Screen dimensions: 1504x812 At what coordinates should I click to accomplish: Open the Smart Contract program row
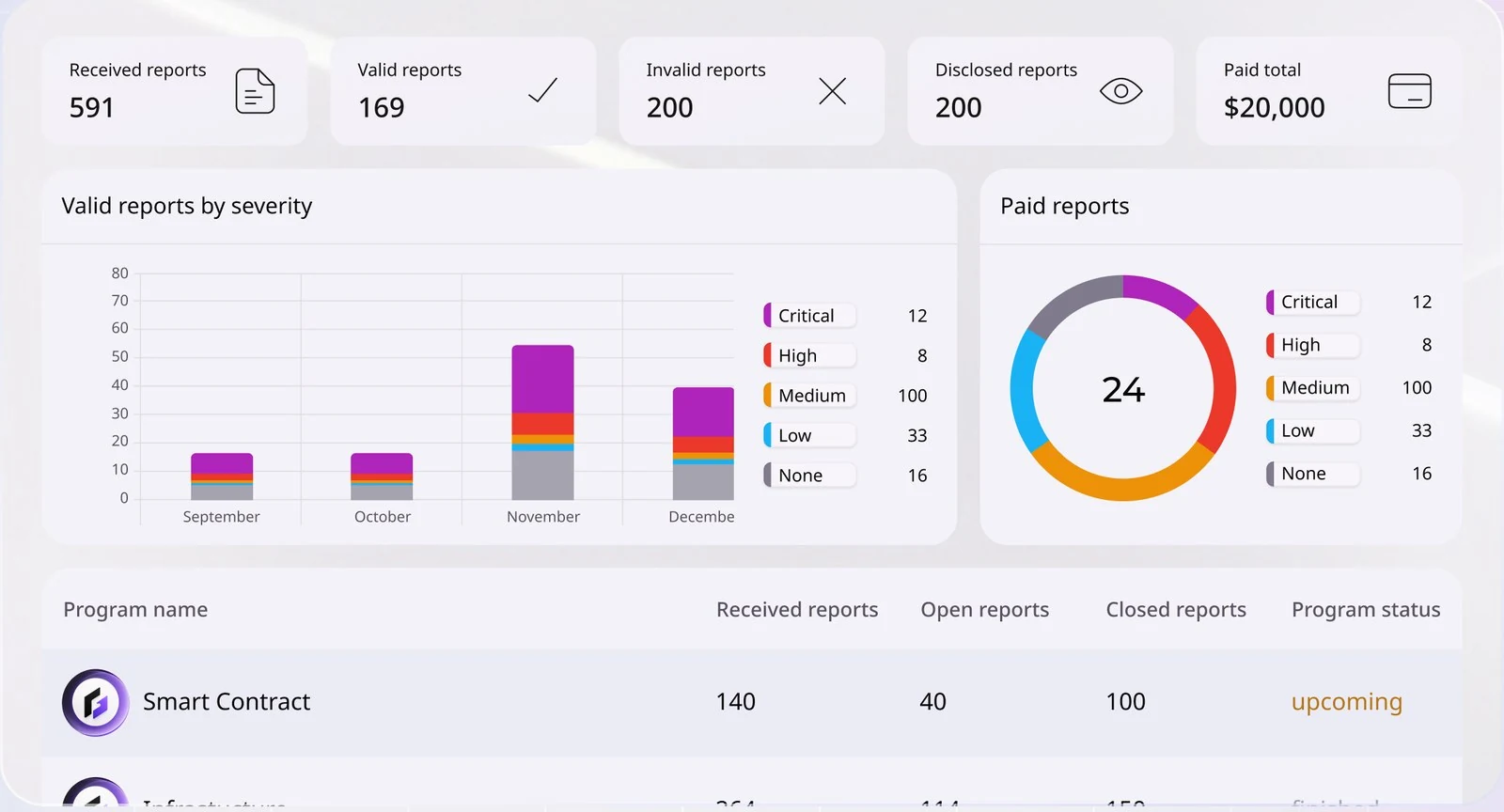coord(752,702)
